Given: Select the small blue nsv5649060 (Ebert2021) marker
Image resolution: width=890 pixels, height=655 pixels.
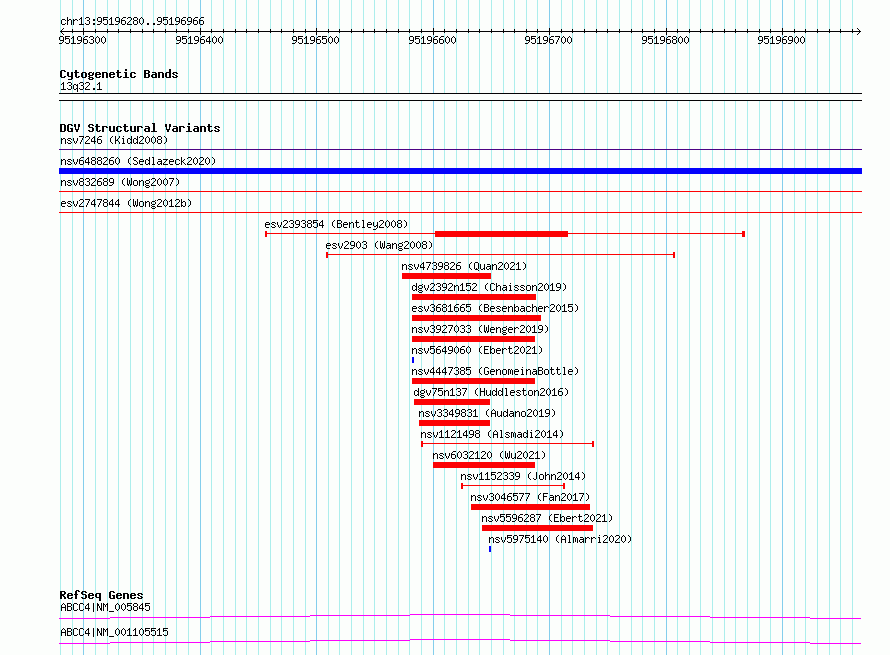Looking at the screenshot, I should tap(413, 360).
